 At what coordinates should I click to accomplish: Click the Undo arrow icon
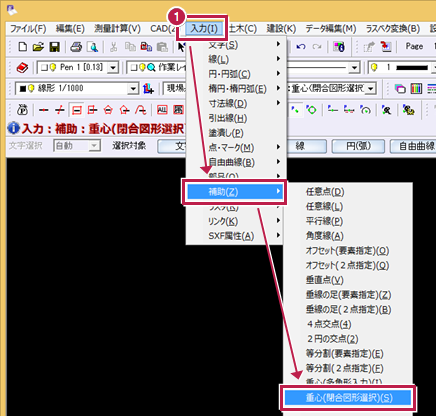[301, 47]
